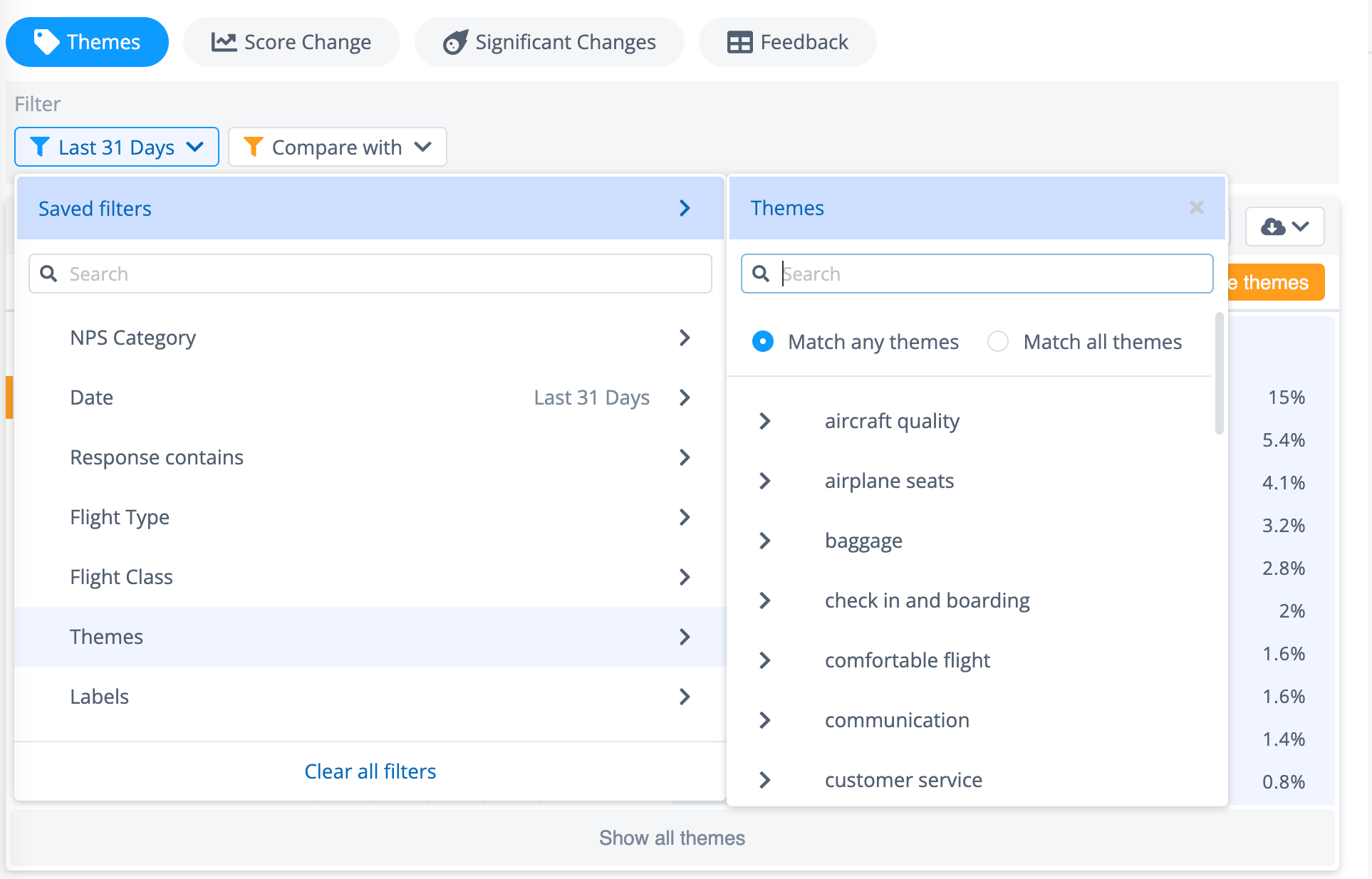The height and width of the screenshot is (879, 1372).
Task: Expand check in and boarding chevron
Action: pos(765,600)
